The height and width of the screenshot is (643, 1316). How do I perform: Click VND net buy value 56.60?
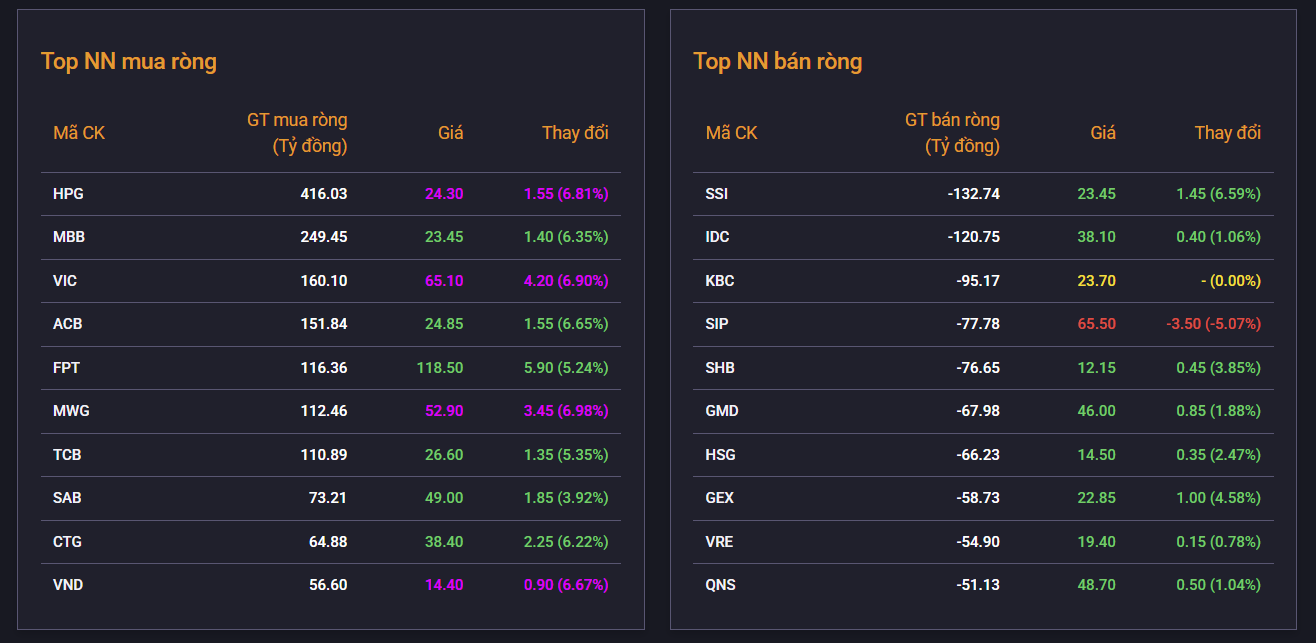click(328, 585)
